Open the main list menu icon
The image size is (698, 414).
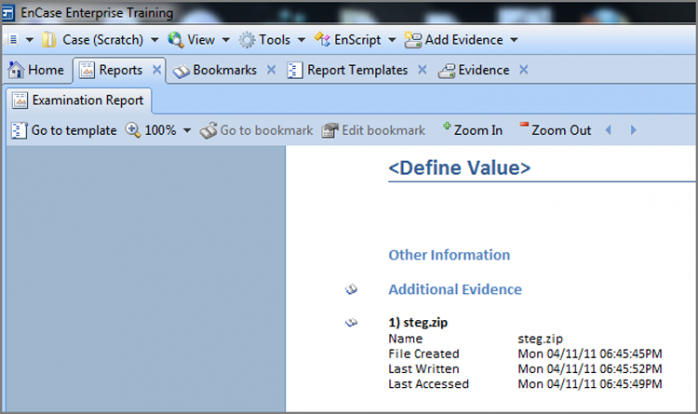point(13,40)
